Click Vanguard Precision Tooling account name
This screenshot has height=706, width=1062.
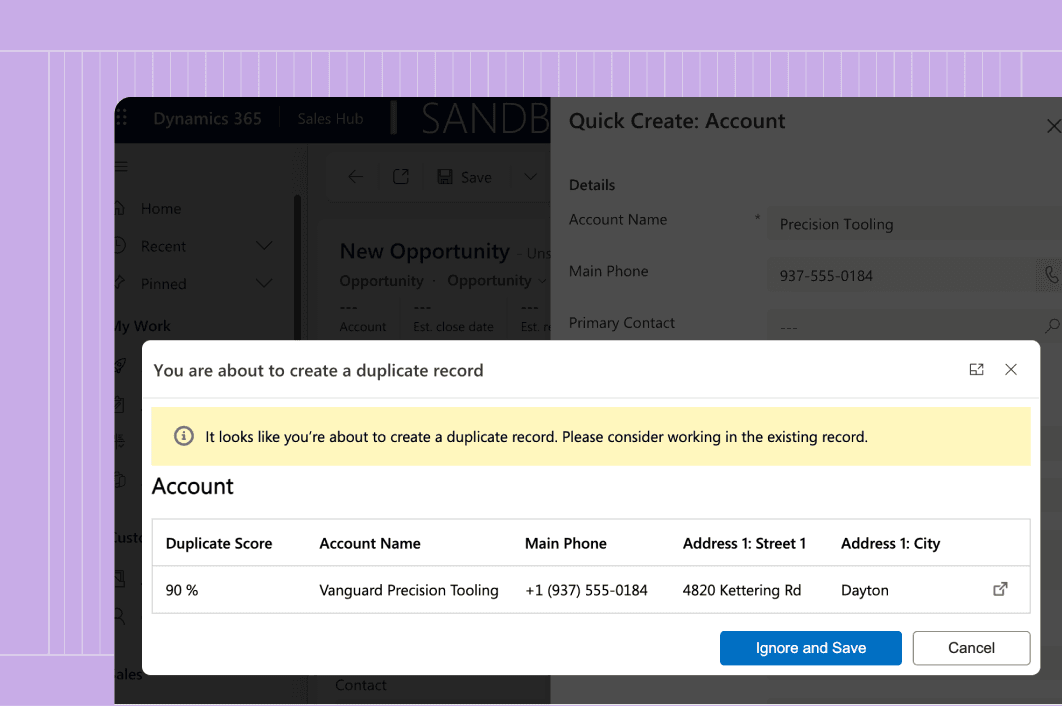pyautogui.click(x=408, y=590)
